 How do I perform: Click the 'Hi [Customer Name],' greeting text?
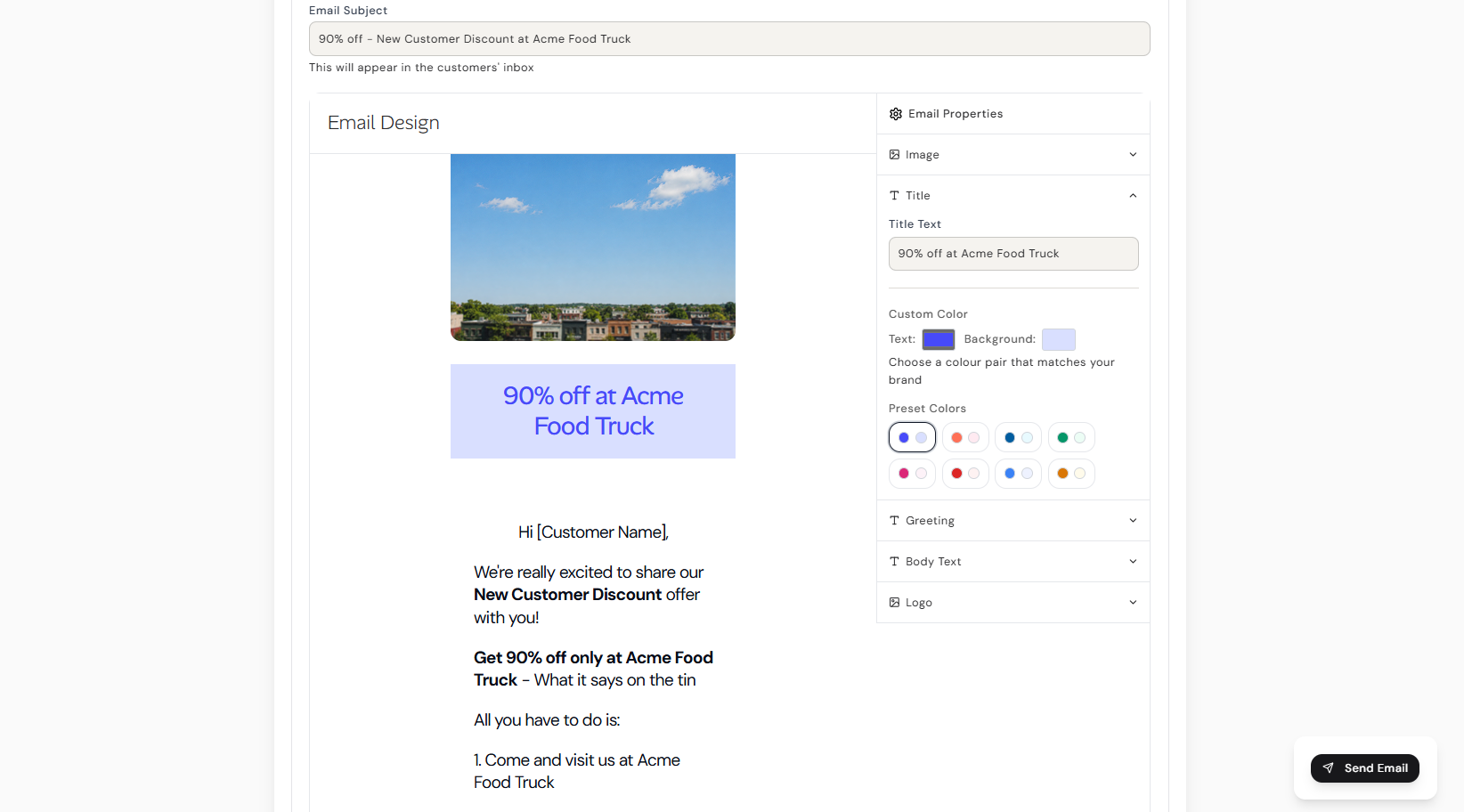coord(593,532)
